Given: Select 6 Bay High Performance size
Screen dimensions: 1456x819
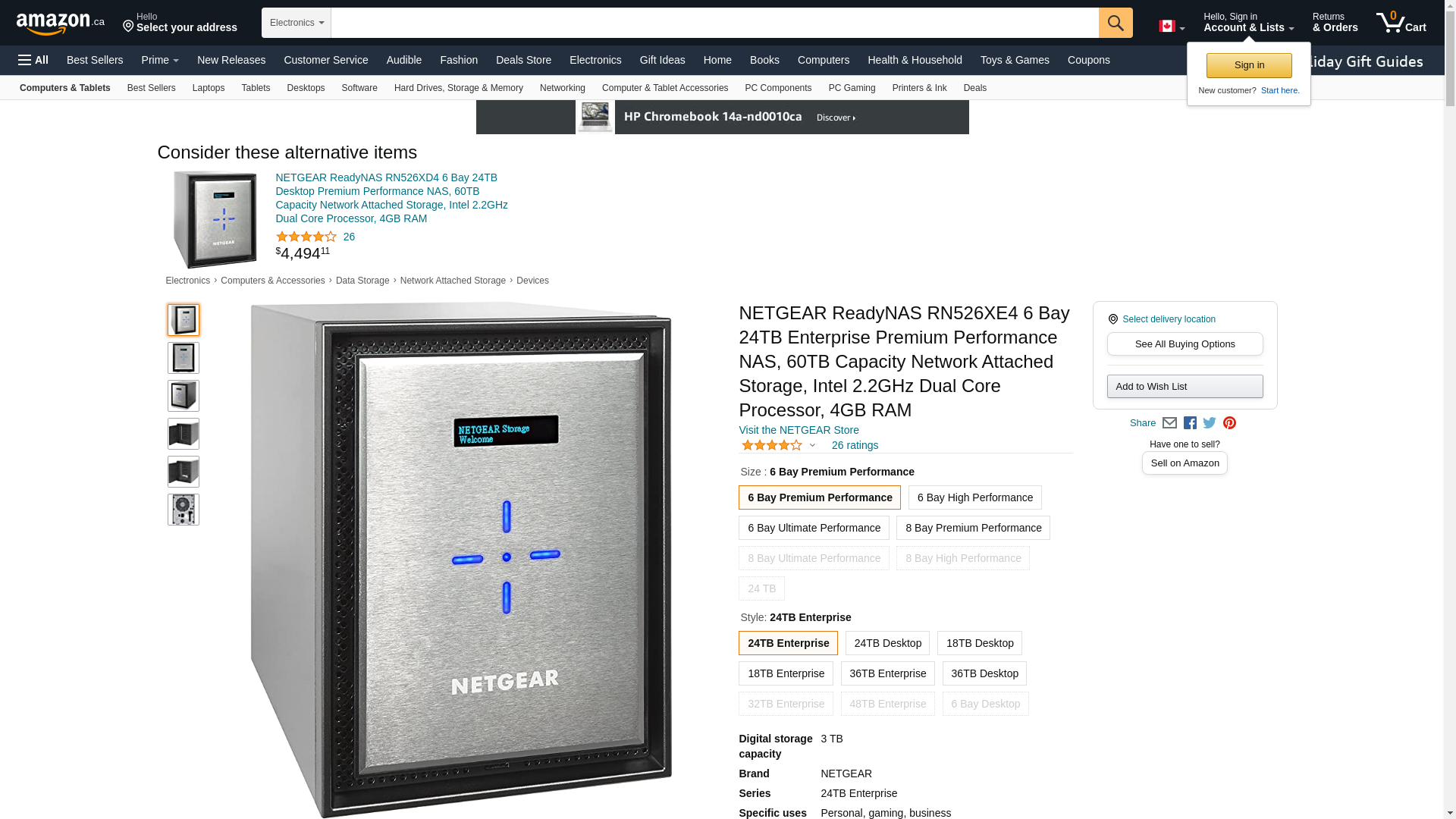Looking at the screenshot, I should 974,497.
